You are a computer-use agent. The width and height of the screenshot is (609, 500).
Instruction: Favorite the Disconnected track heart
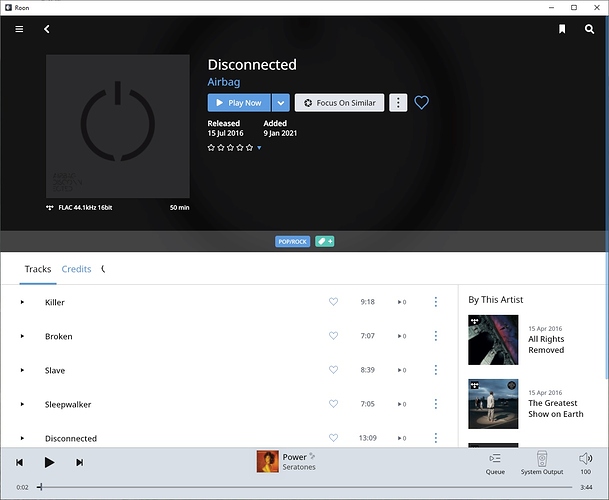333,438
